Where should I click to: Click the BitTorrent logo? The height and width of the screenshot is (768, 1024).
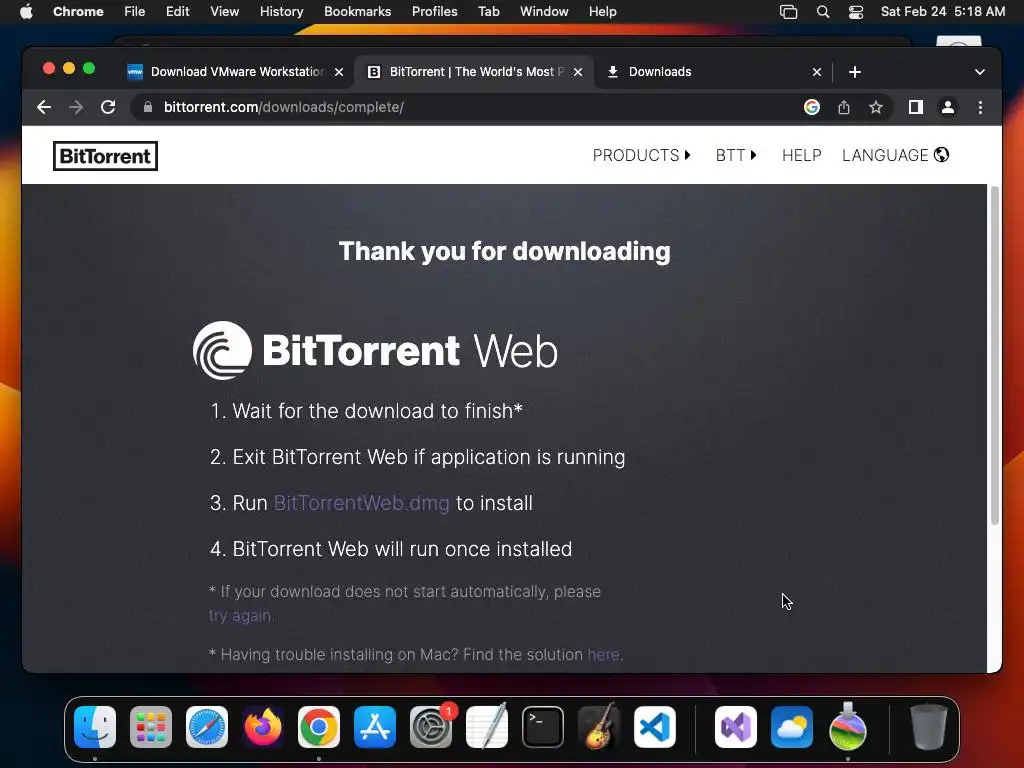pyautogui.click(x=105, y=156)
